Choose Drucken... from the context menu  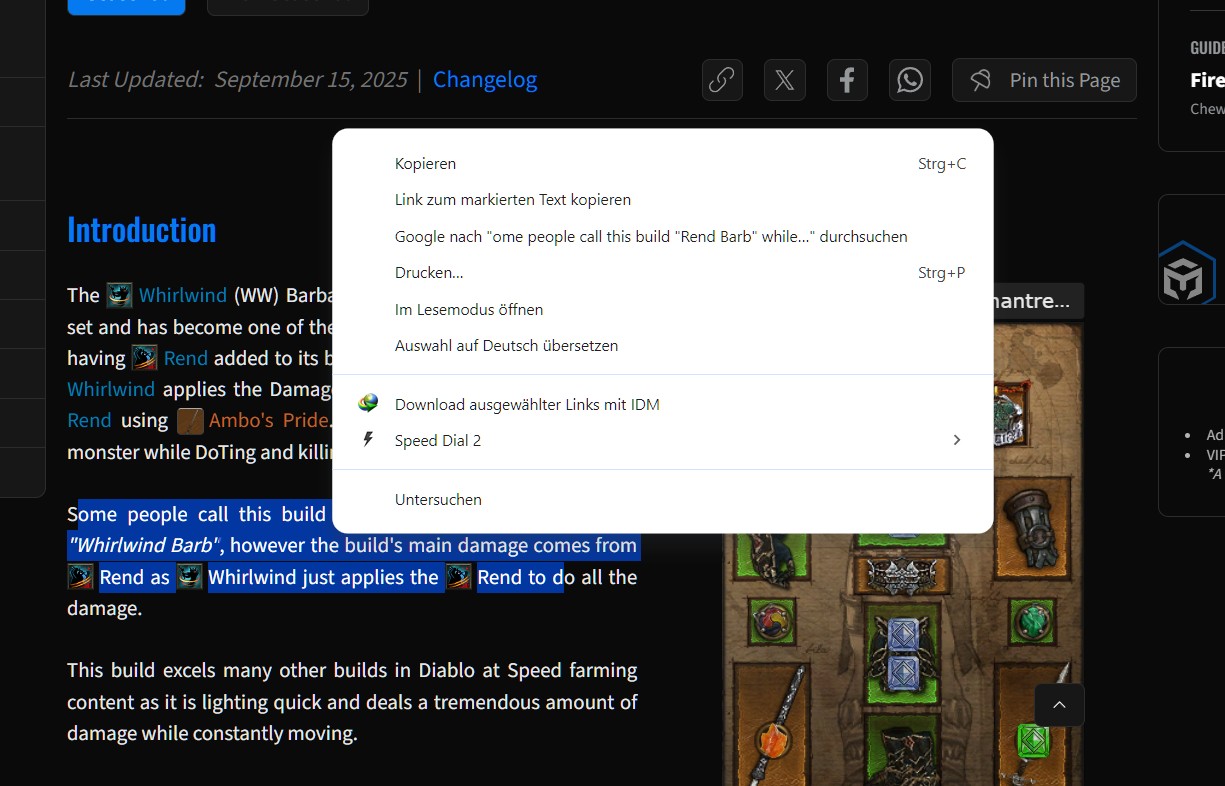[662, 272]
